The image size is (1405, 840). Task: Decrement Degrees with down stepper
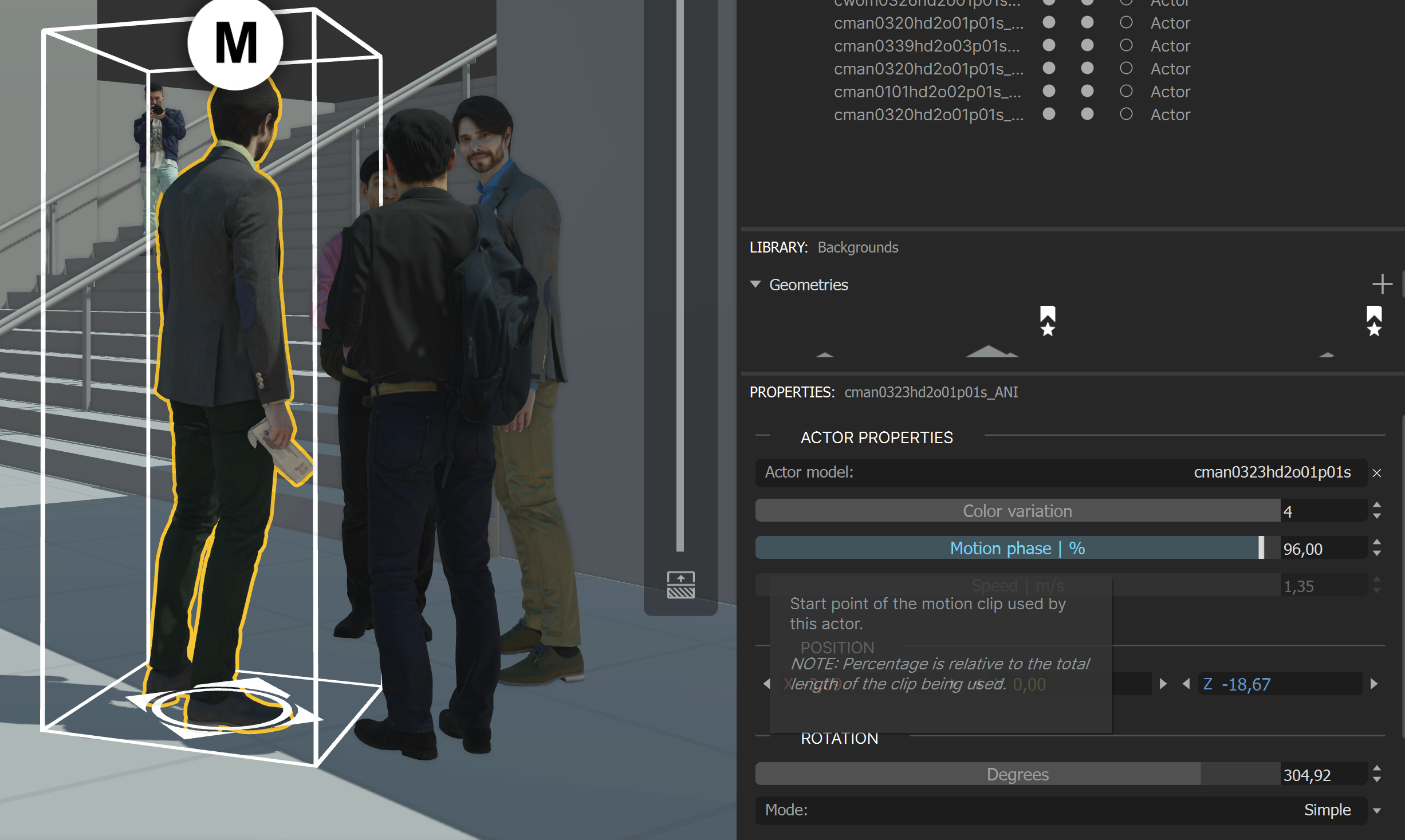[x=1377, y=779]
